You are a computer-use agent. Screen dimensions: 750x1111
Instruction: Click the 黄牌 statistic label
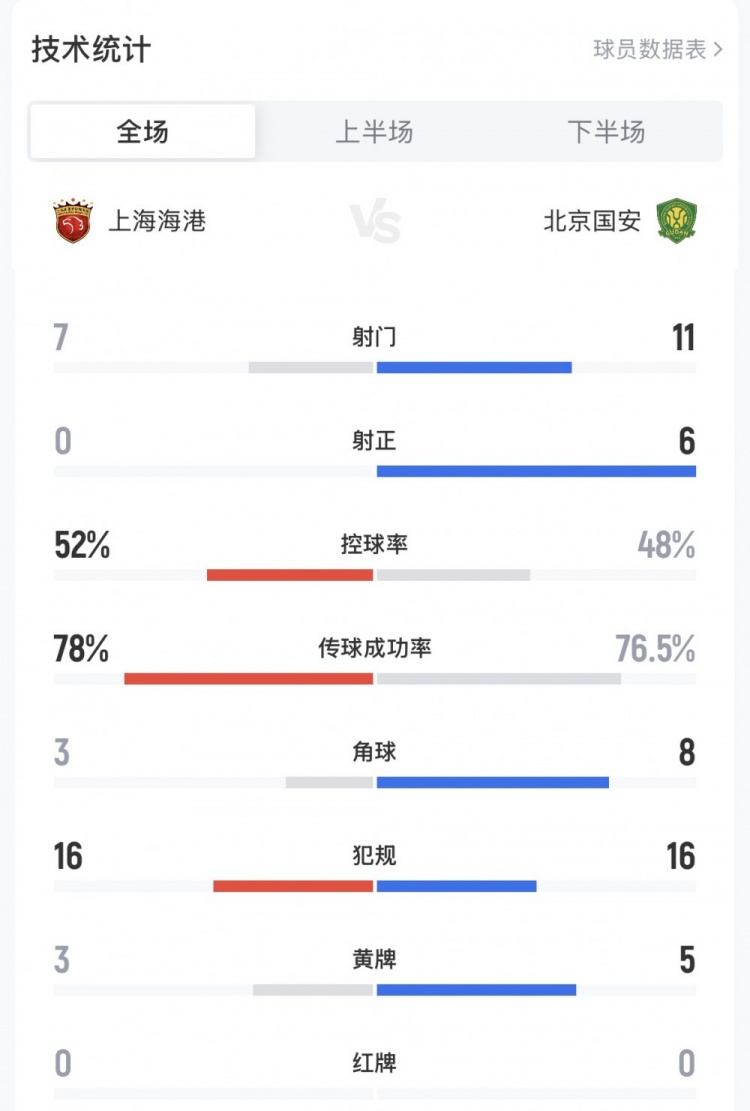pyautogui.click(x=375, y=960)
